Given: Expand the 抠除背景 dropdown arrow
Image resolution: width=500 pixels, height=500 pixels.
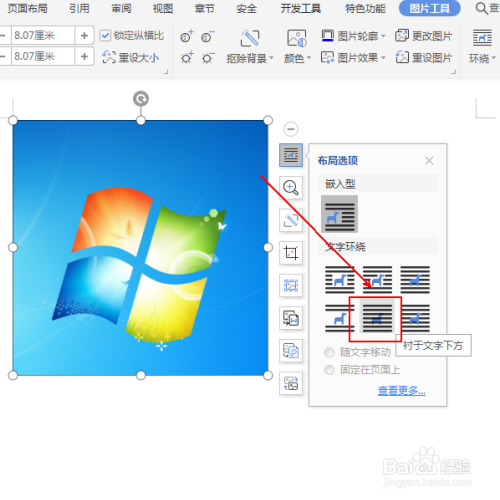Looking at the screenshot, I should tap(271, 58).
